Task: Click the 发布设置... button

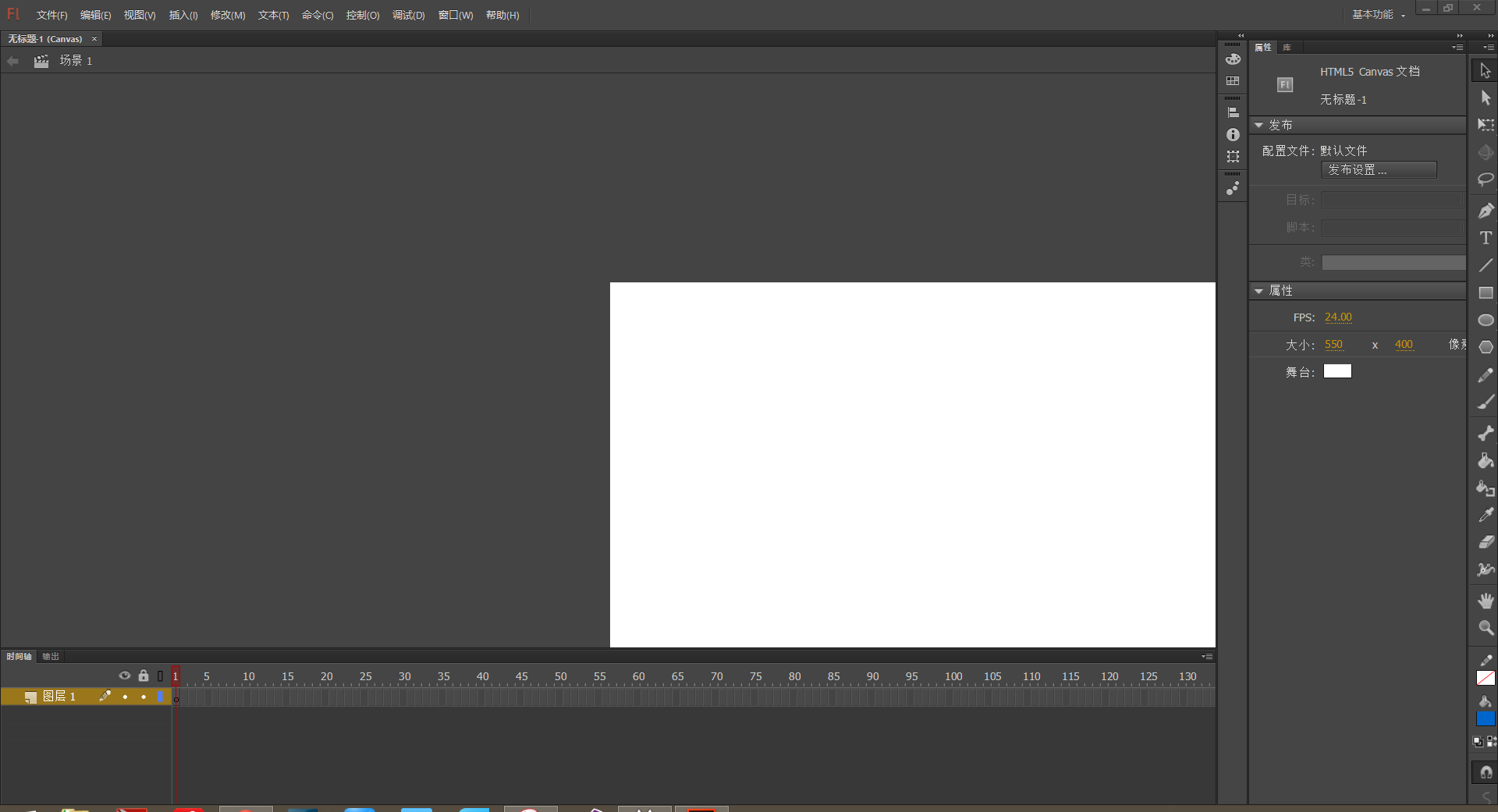Action: pos(1378,170)
